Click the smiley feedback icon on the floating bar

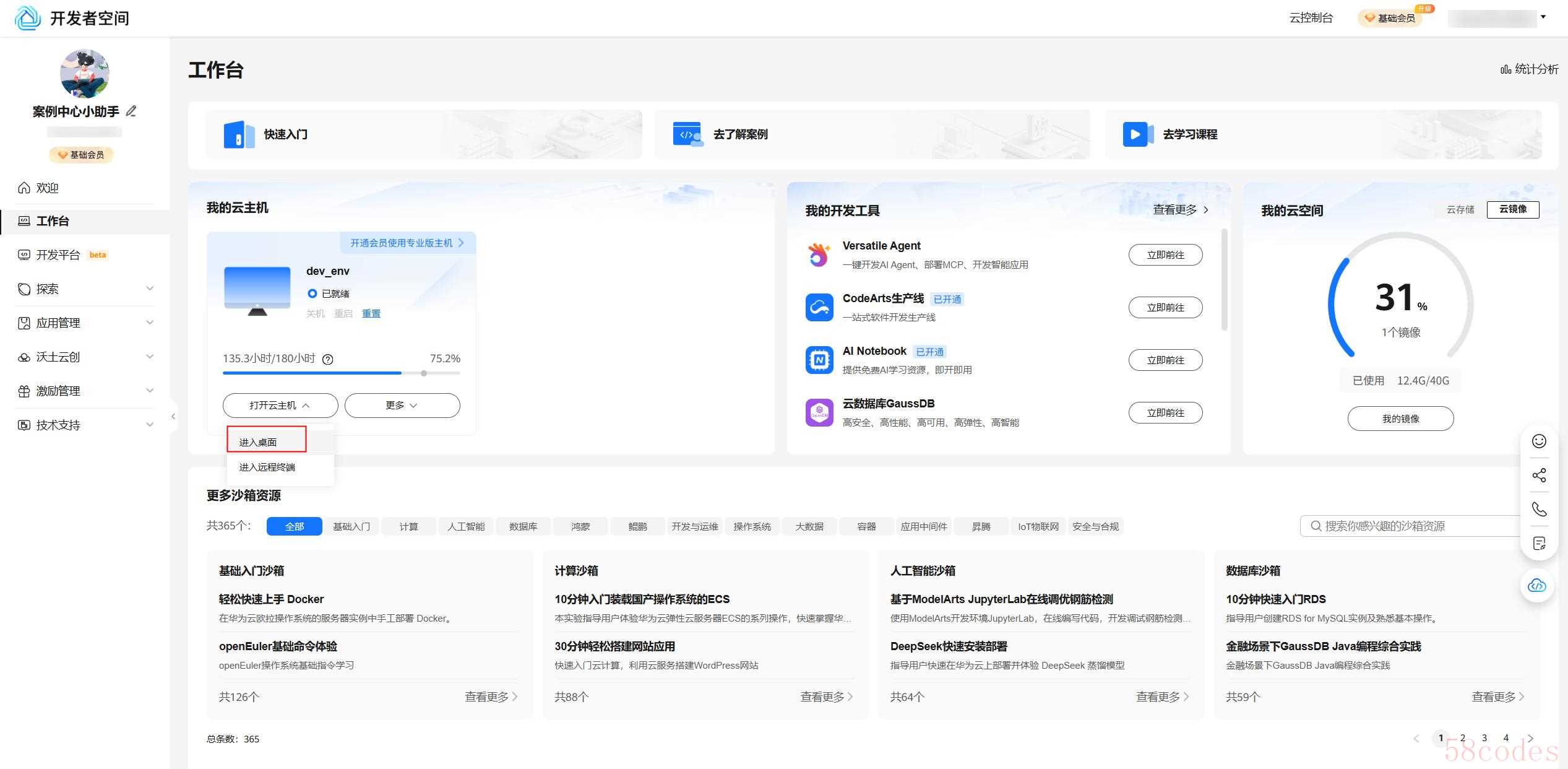[1539, 441]
